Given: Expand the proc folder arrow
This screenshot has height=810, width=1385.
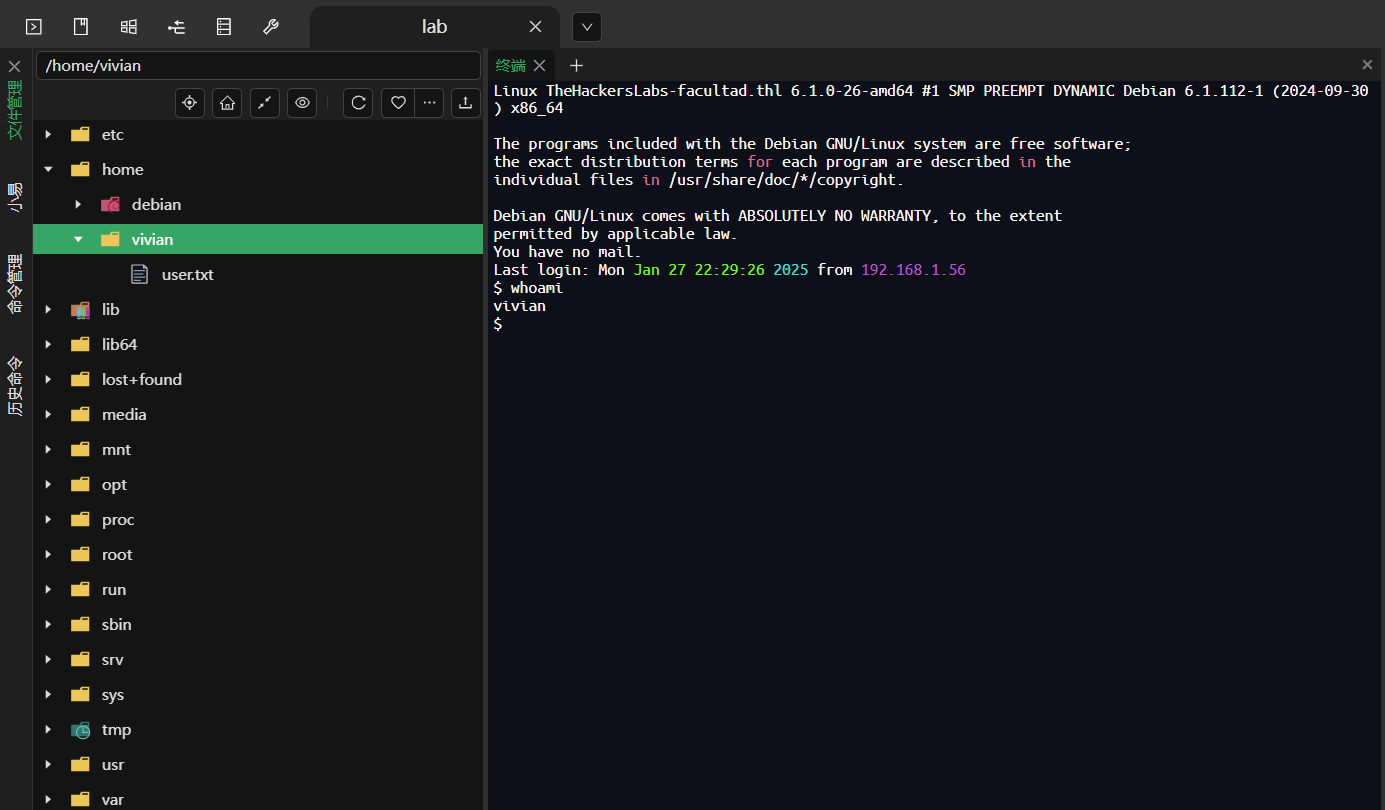Looking at the screenshot, I should coord(48,520).
